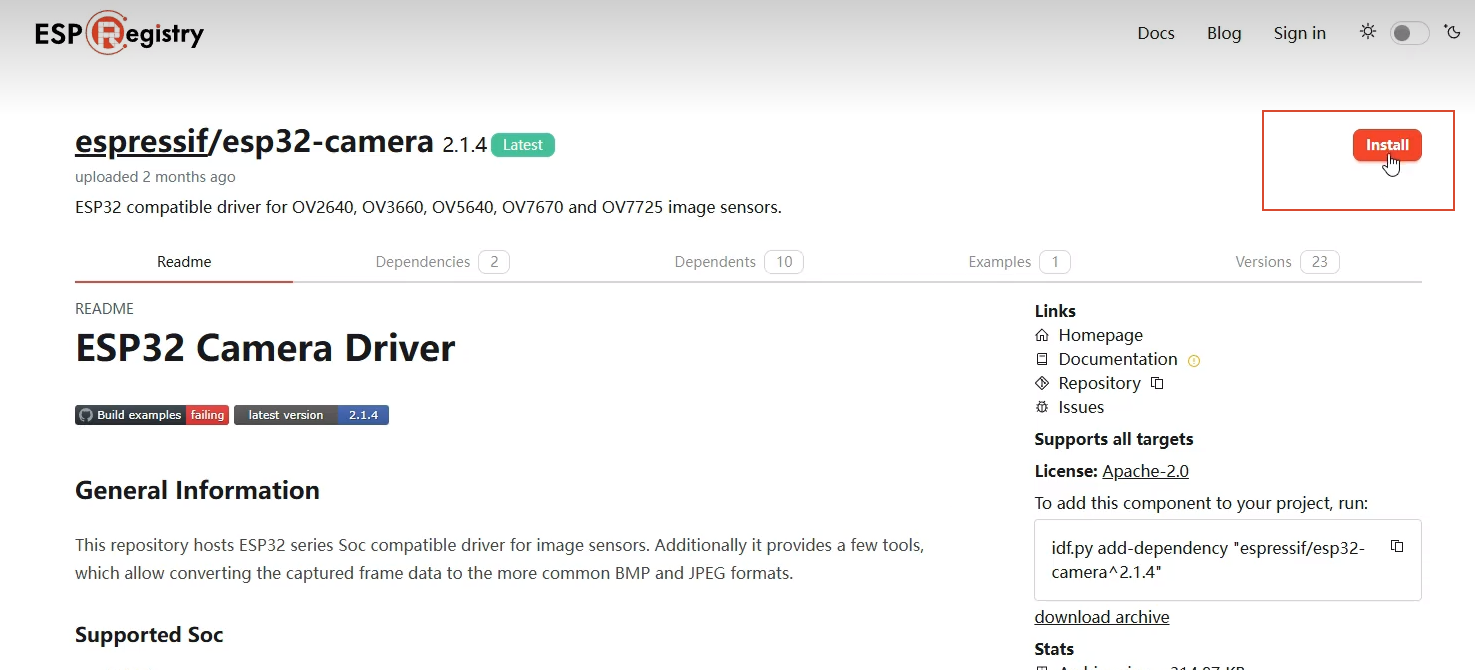This screenshot has height=670, width=1475.
Task: Click the esp32-camera package title
Action: pyautogui.click(x=327, y=142)
